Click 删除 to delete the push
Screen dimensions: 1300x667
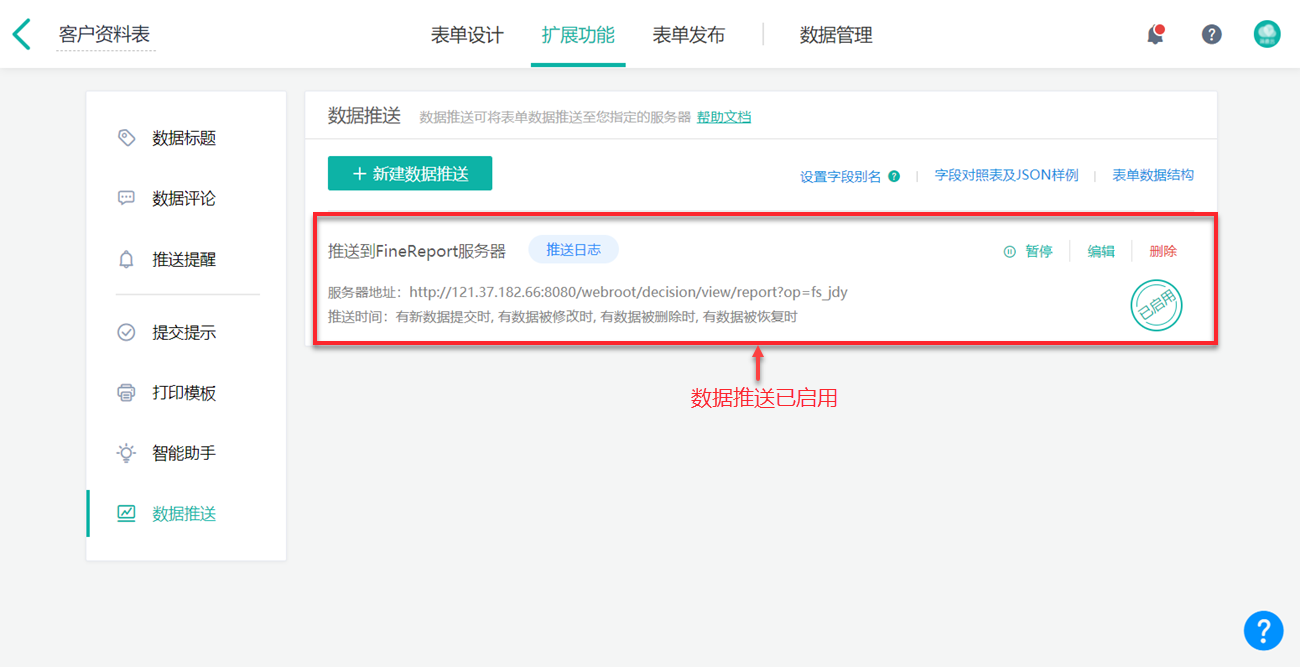click(x=1163, y=251)
